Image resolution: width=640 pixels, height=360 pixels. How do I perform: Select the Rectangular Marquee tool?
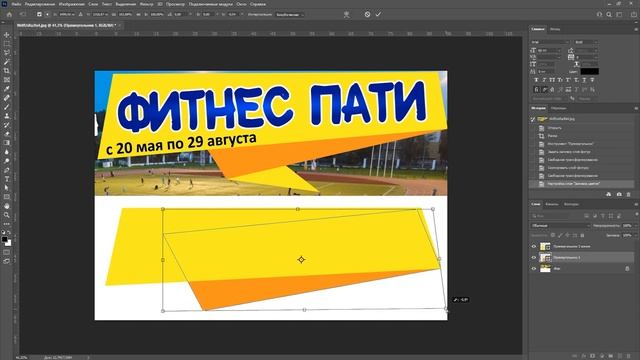click(x=7, y=44)
